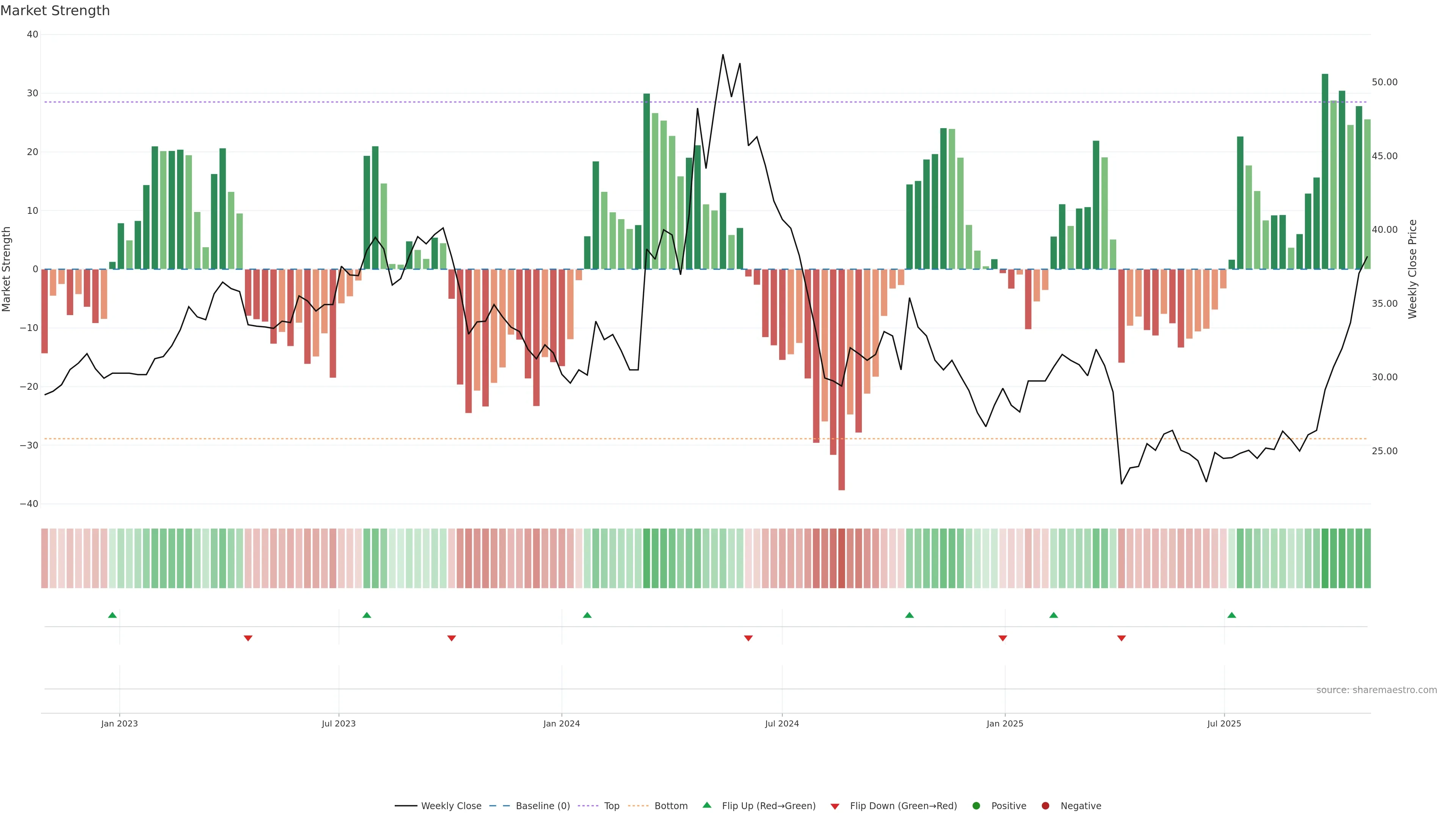Click the flip-down triangle just before Jan 2025

click(1003, 638)
